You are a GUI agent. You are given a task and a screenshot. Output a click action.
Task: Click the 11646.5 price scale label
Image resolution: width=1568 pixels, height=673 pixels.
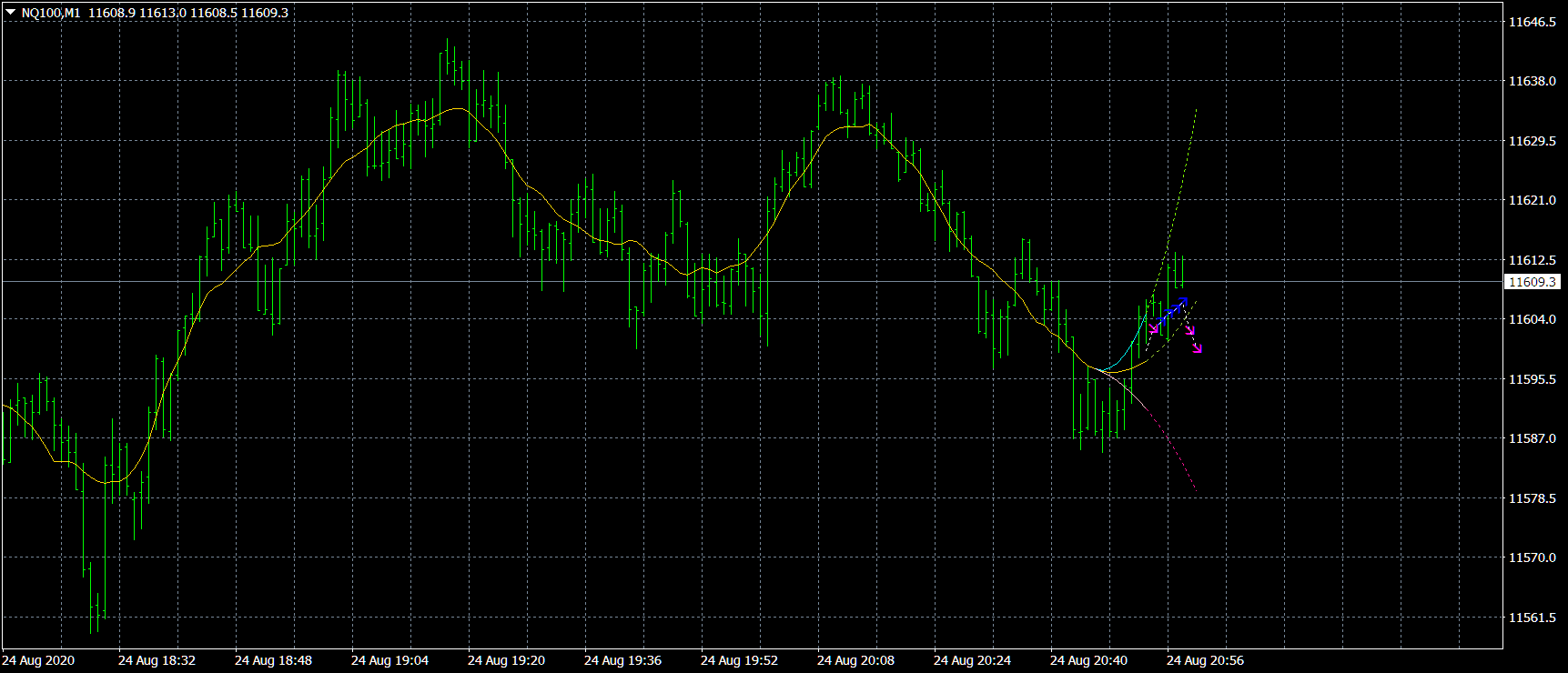point(1533,22)
